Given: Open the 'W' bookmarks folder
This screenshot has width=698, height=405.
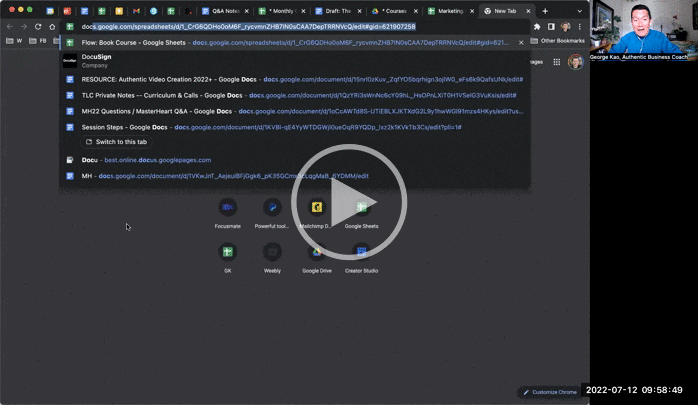Looking at the screenshot, I should pyautogui.click(x=14, y=41).
